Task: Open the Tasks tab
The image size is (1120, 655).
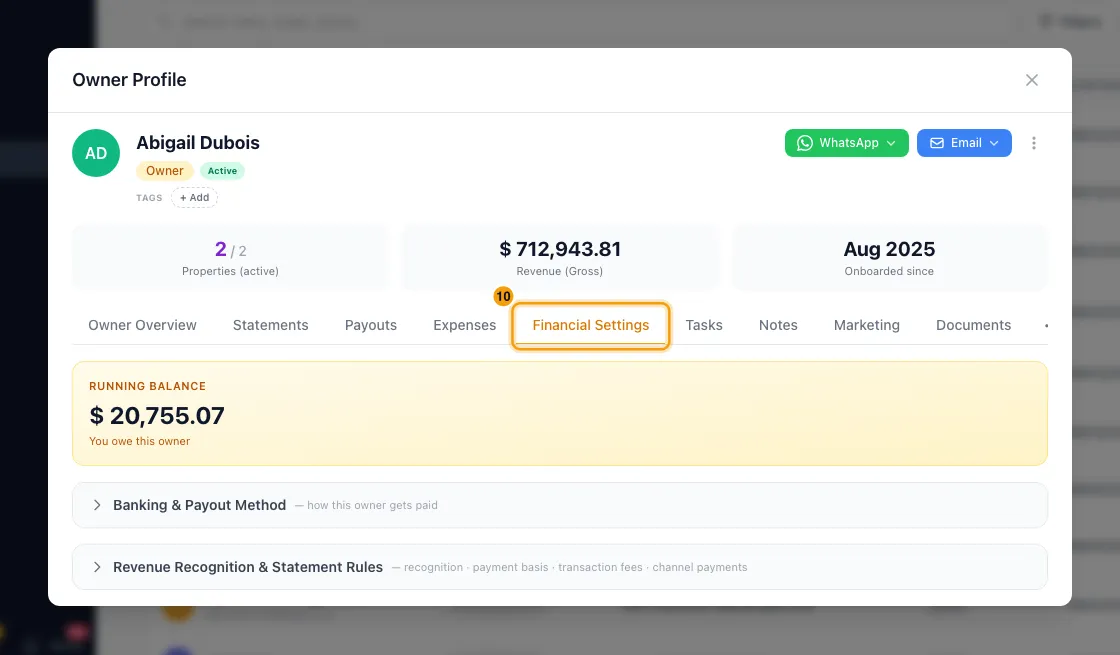Action: click(704, 325)
